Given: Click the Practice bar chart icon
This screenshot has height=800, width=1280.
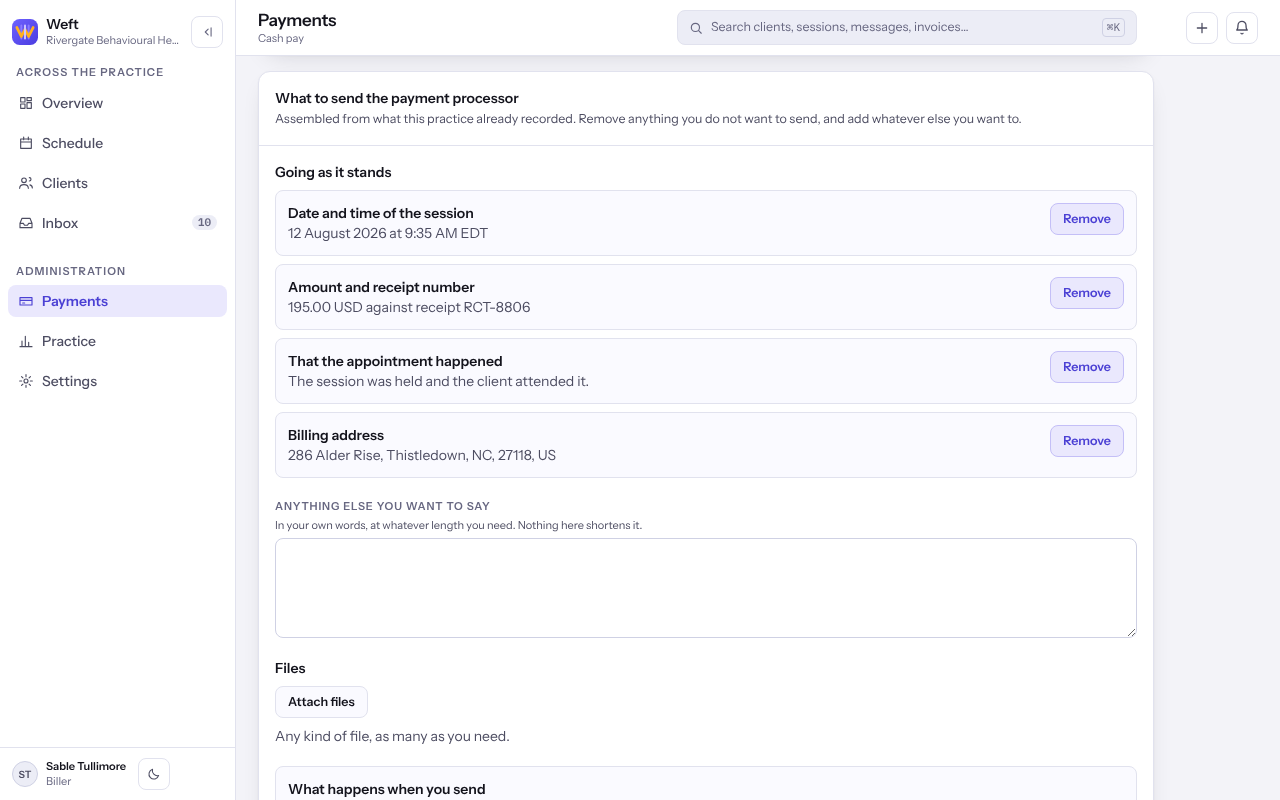Looking at the screenshot, I should point(26,341).
